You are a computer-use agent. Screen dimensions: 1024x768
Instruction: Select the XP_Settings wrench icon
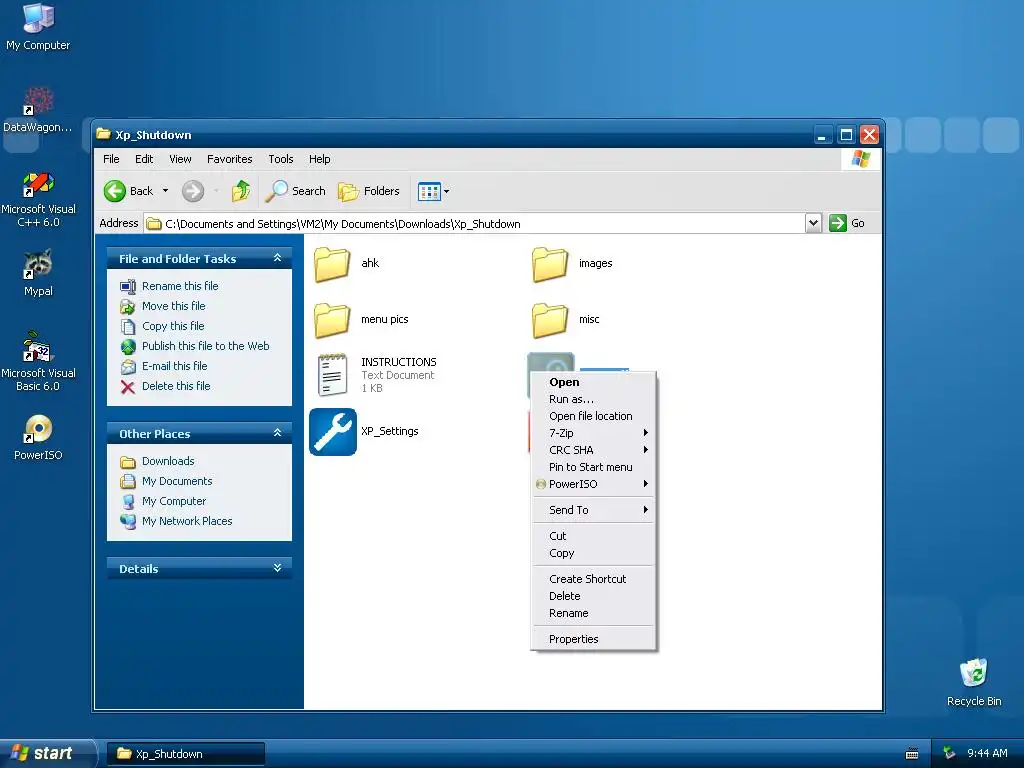333,432
